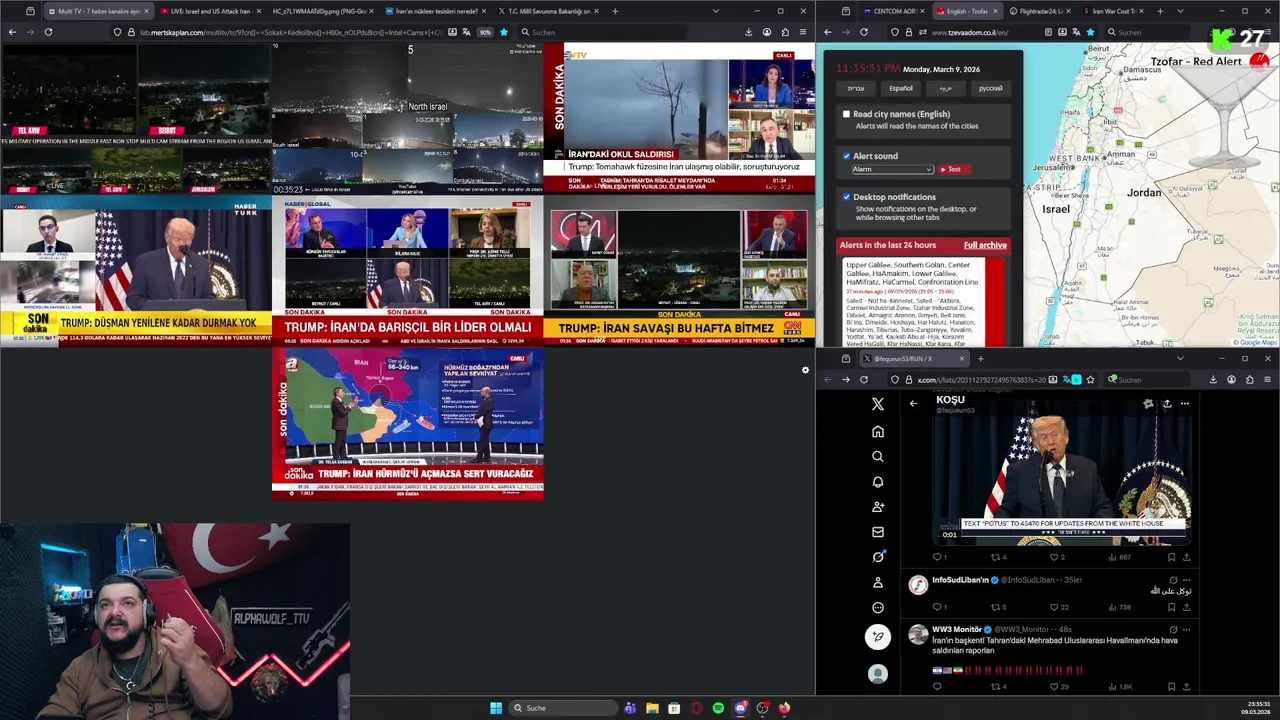Like the InfoSudLiban post
Screen dimensions: 1280x720
1053,607
